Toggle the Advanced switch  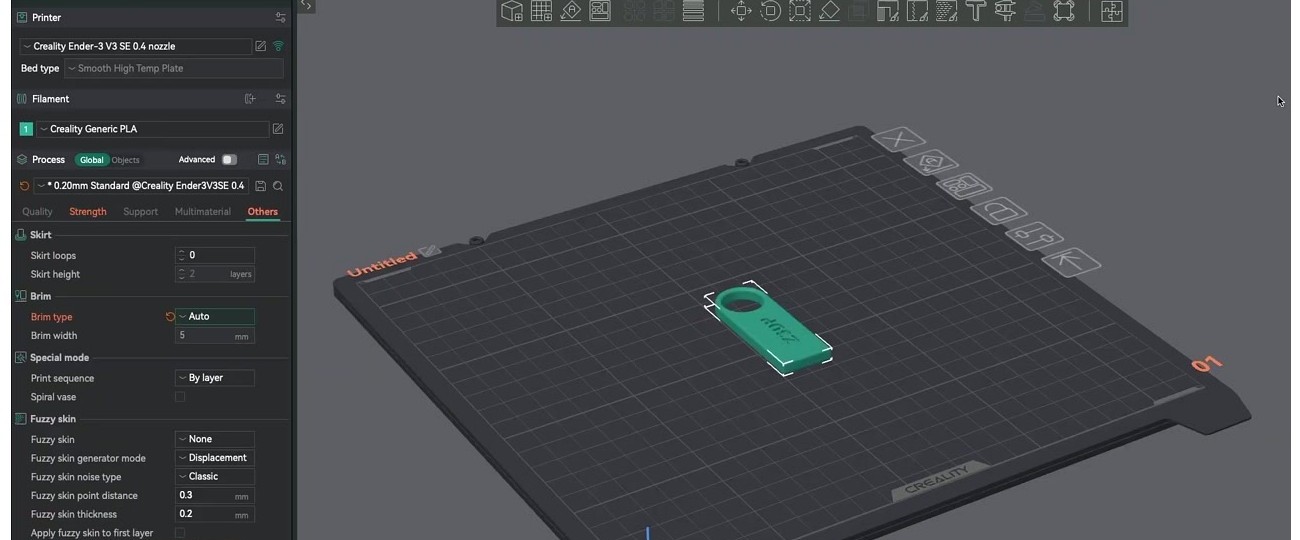229,159
